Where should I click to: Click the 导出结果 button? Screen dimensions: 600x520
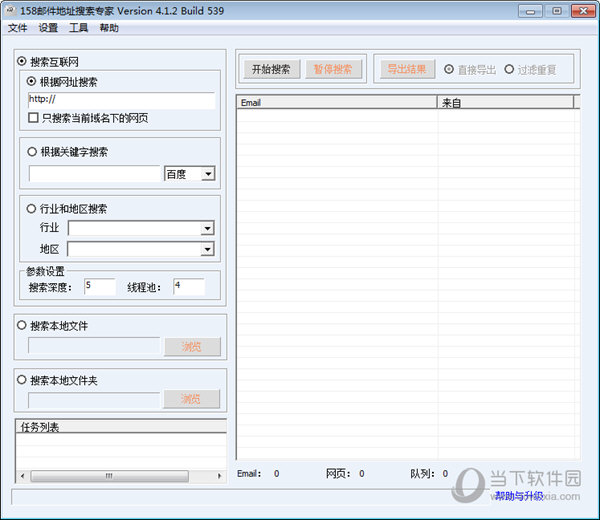[408, 69]
